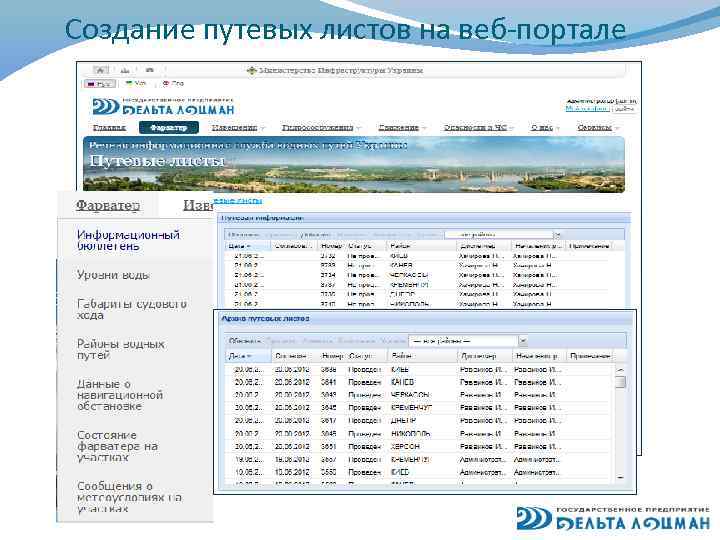Open Состояние фарватера на участках in sidebar
The height and width of the screenshot is (540, 720).
(x=118, y=446)
